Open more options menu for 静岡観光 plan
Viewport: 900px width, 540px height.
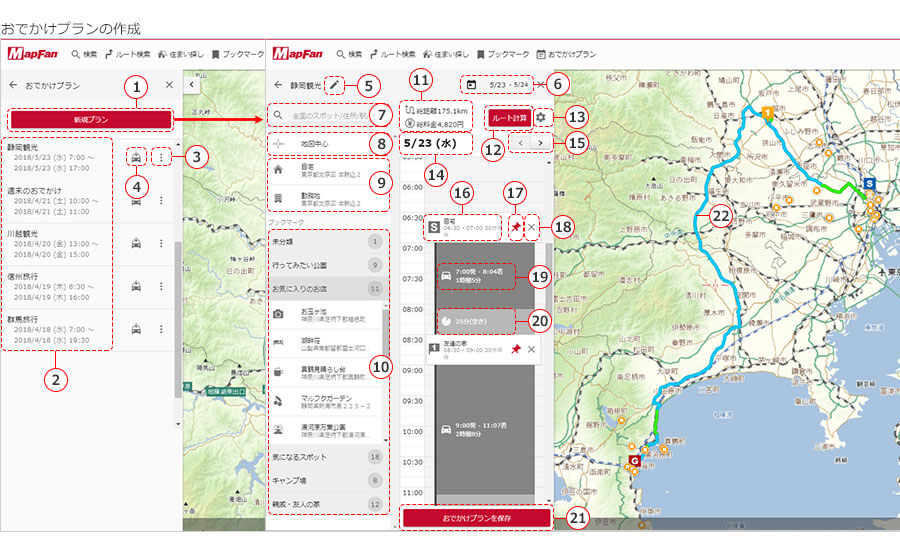161,157
